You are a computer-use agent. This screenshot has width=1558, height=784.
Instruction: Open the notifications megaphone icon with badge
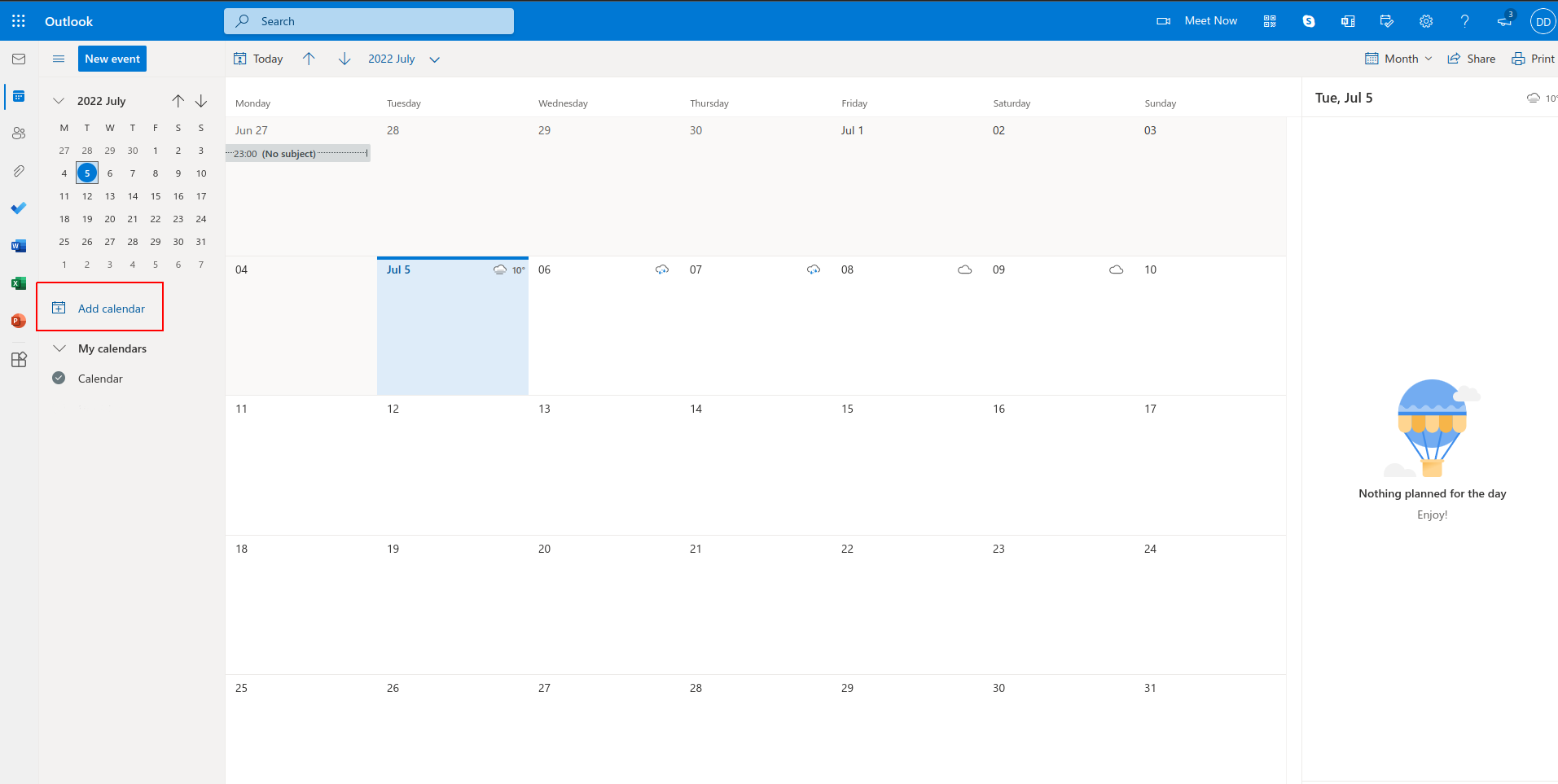(x=1505, y=20)
